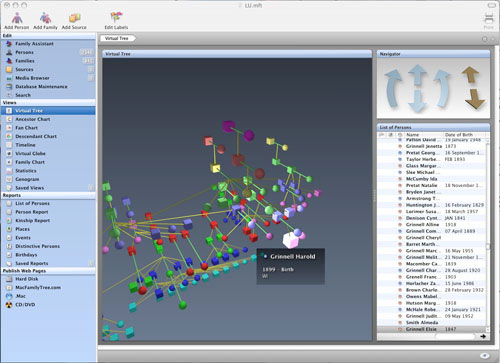Open the MacFamilyTree.com publish option
Viewport: 500px width, 363px height.
point(38,287)
